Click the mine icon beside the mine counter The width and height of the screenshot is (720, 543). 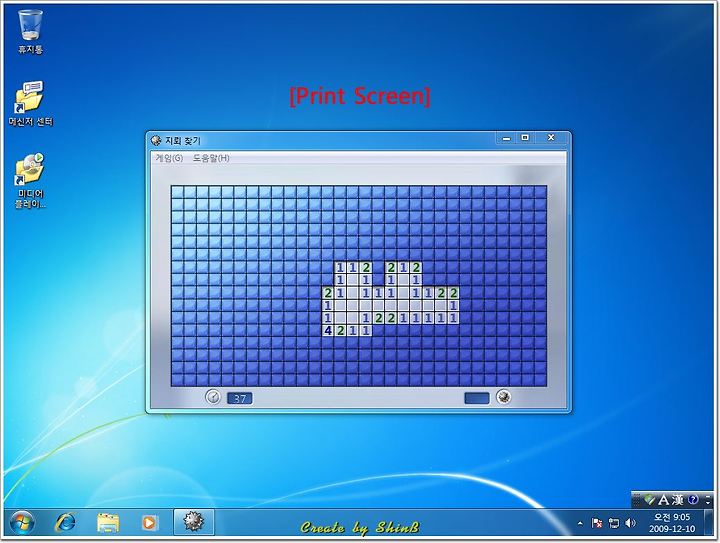504,397
